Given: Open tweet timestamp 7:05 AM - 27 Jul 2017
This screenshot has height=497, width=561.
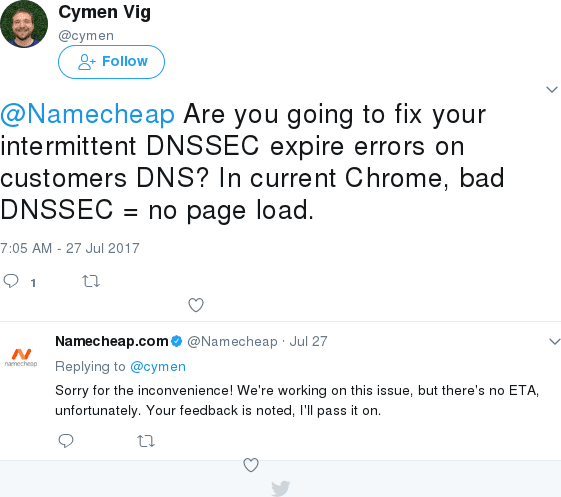Looking at the screenshot, I should tap(70, 248).
